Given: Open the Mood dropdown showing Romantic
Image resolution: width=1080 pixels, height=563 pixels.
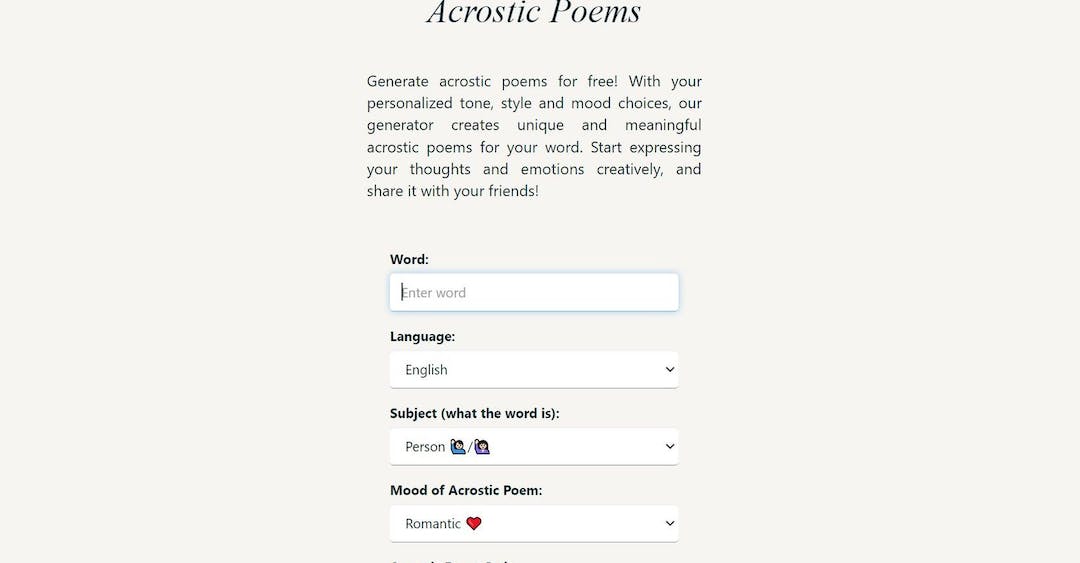Looking at the screenshot, I should coord(534,524).
